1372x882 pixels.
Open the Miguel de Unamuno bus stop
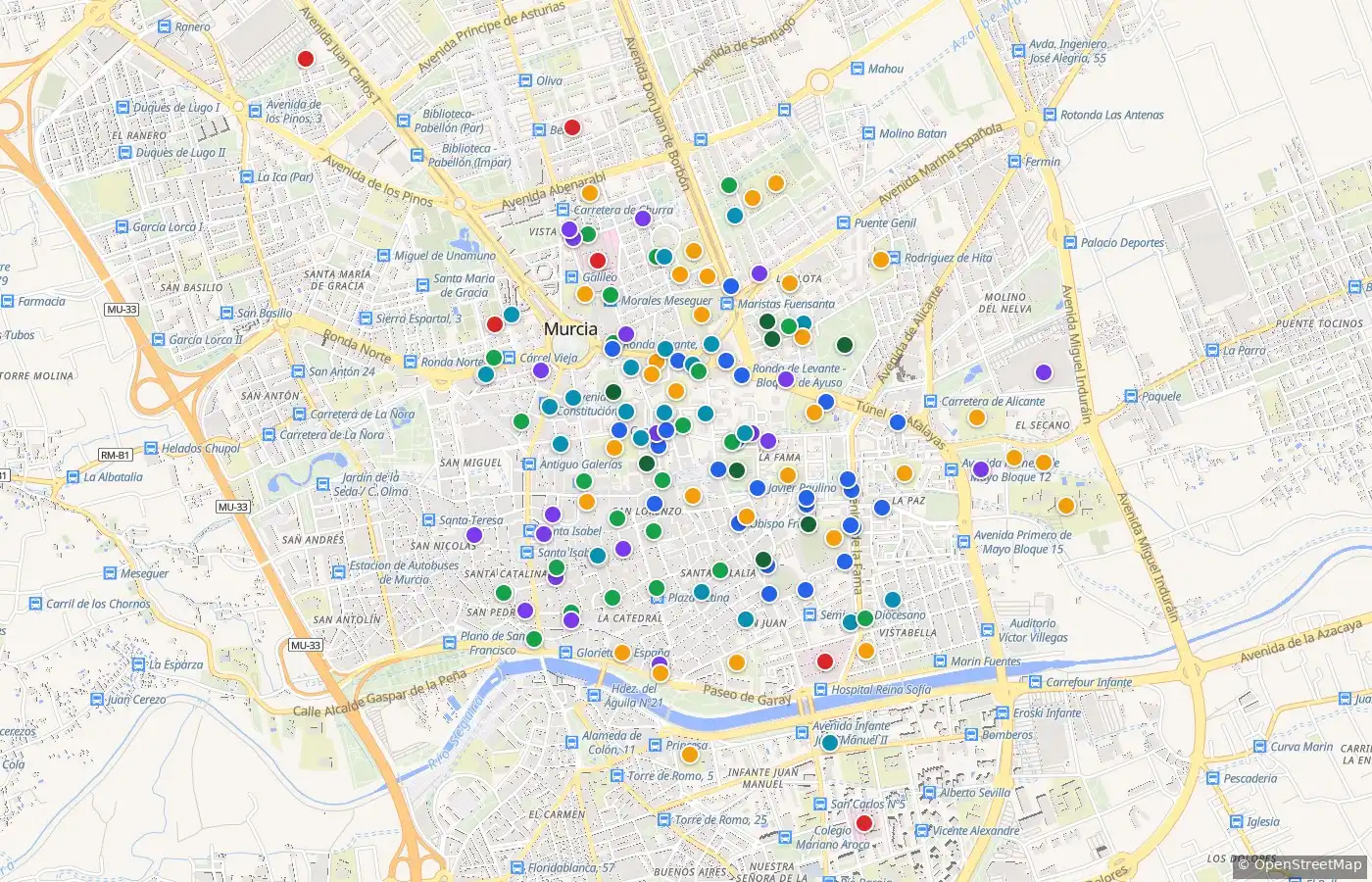383,256
